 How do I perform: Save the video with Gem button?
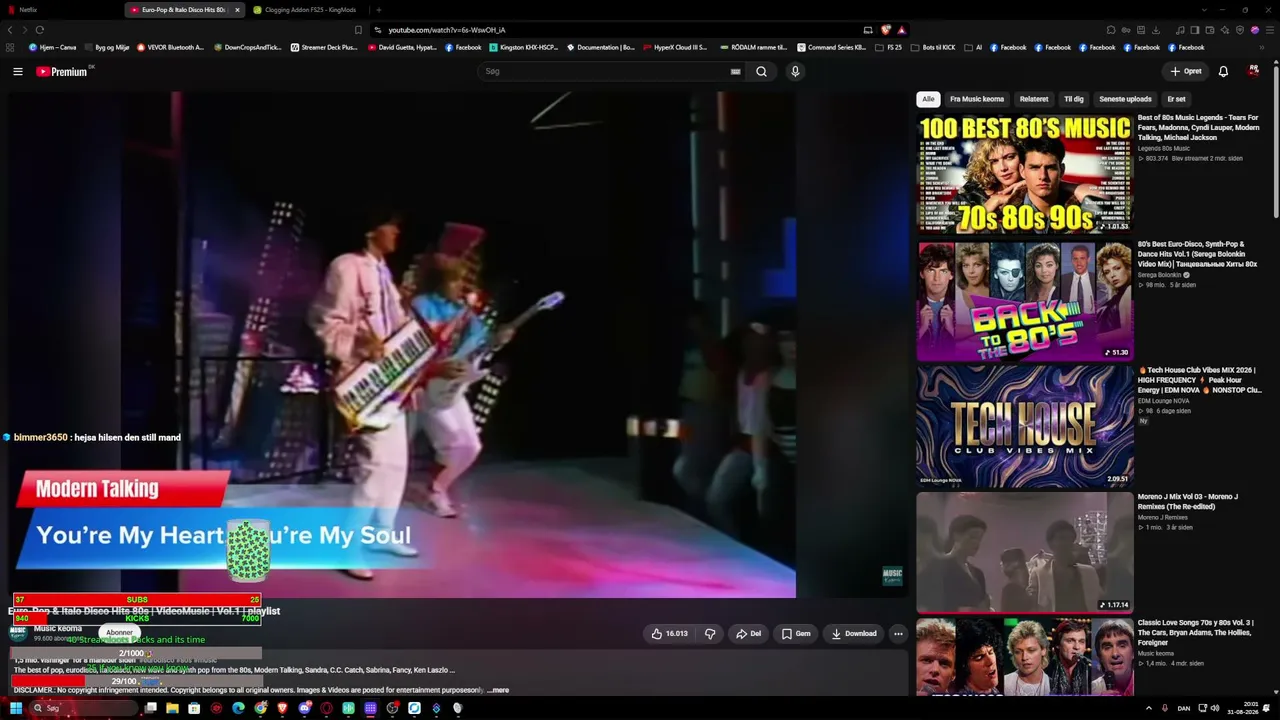[x=796, y=633]
